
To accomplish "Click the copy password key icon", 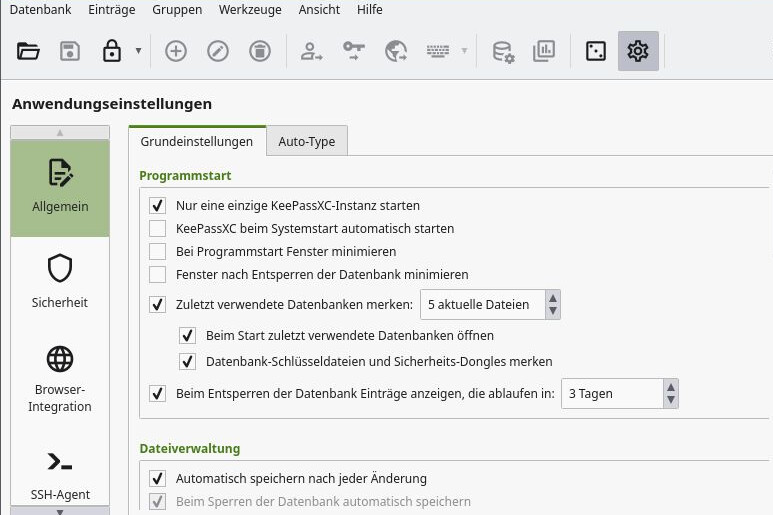I will point(354,51).
